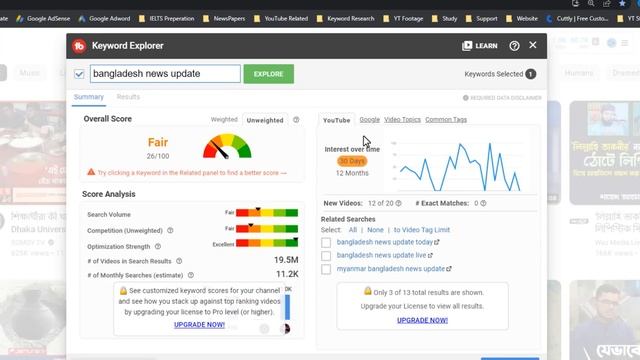This screenshot has width=640, height=360.
Task: Click the Search Volume color bar
Action: point(267,213)
